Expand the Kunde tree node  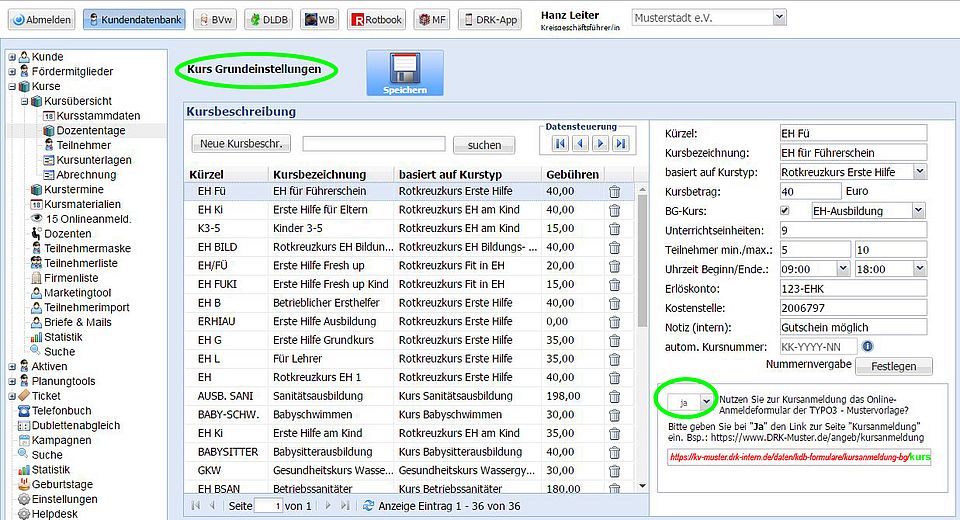click(x=12, y=57)
